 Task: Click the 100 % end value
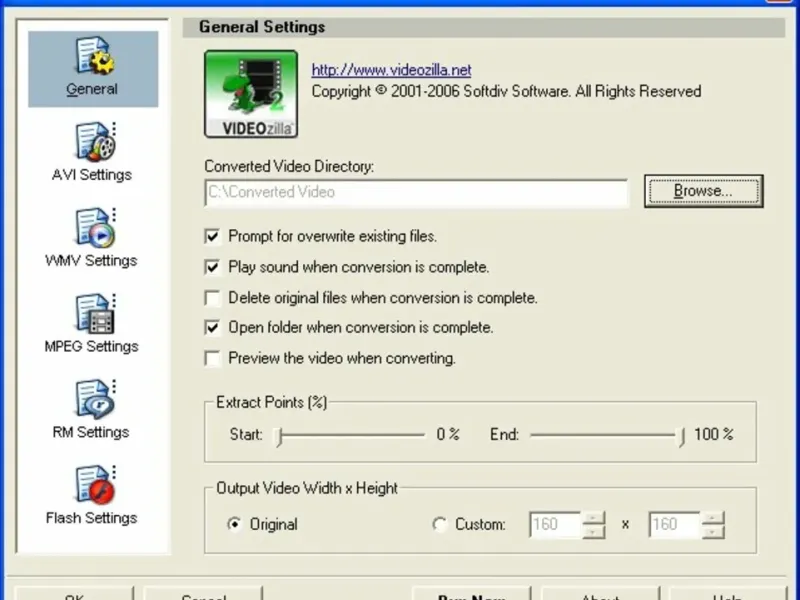pos(714,434)
